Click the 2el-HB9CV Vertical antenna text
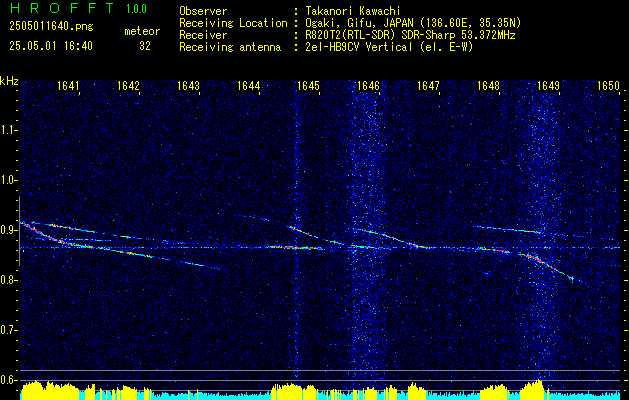The height and width of the screenshot is (400, 629). [389, 47]
